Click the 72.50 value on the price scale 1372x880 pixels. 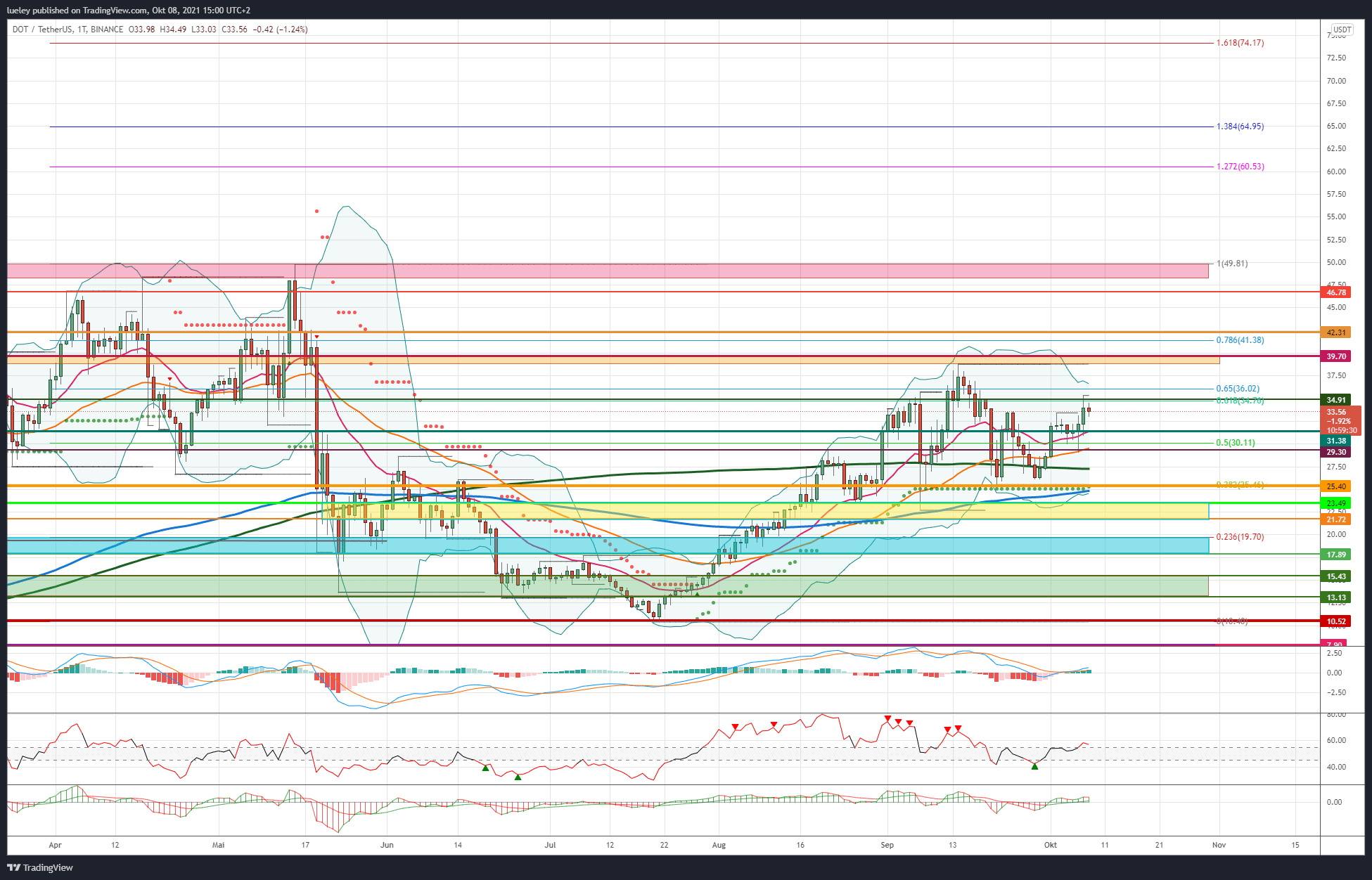pos(1336,58)
